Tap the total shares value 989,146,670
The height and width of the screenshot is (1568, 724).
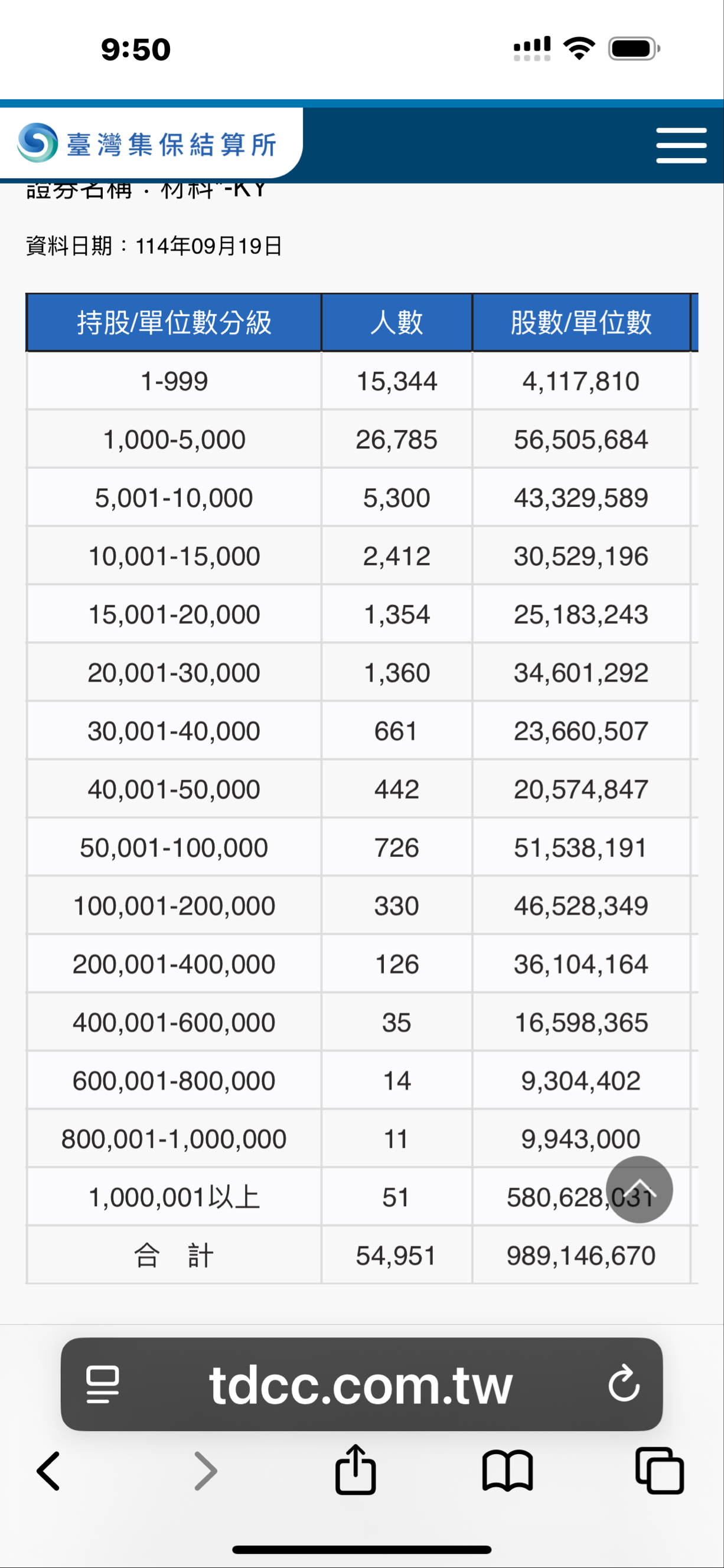(581, 1255)
